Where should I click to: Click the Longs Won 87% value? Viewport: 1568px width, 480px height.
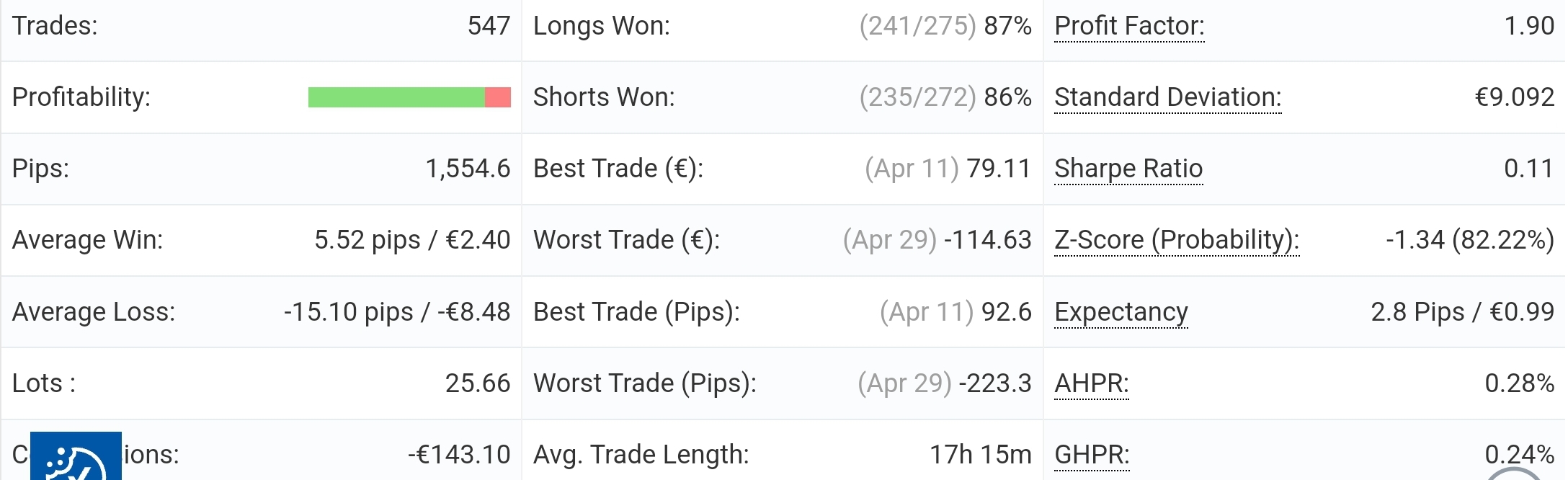point(1007,26)
